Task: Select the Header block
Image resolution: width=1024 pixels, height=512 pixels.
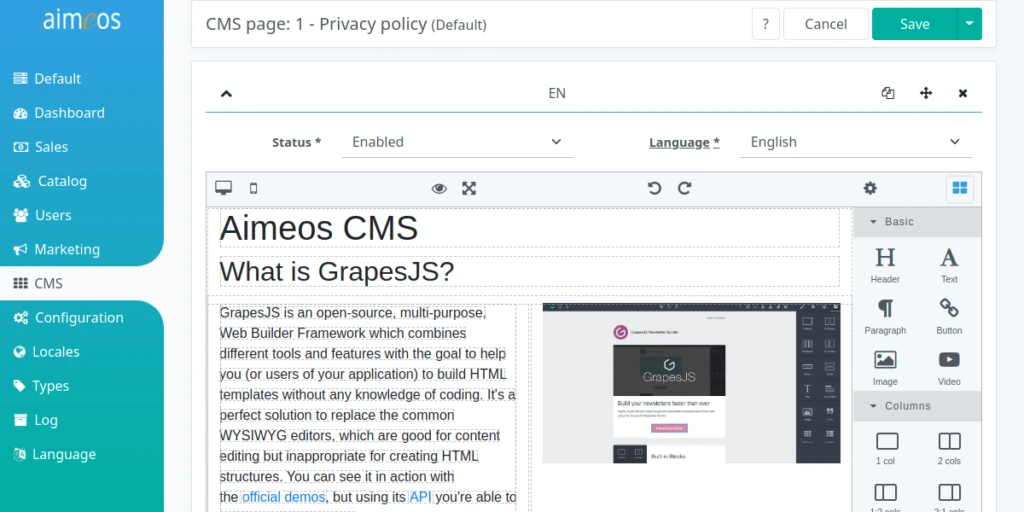Action: (x=885, y=264)
